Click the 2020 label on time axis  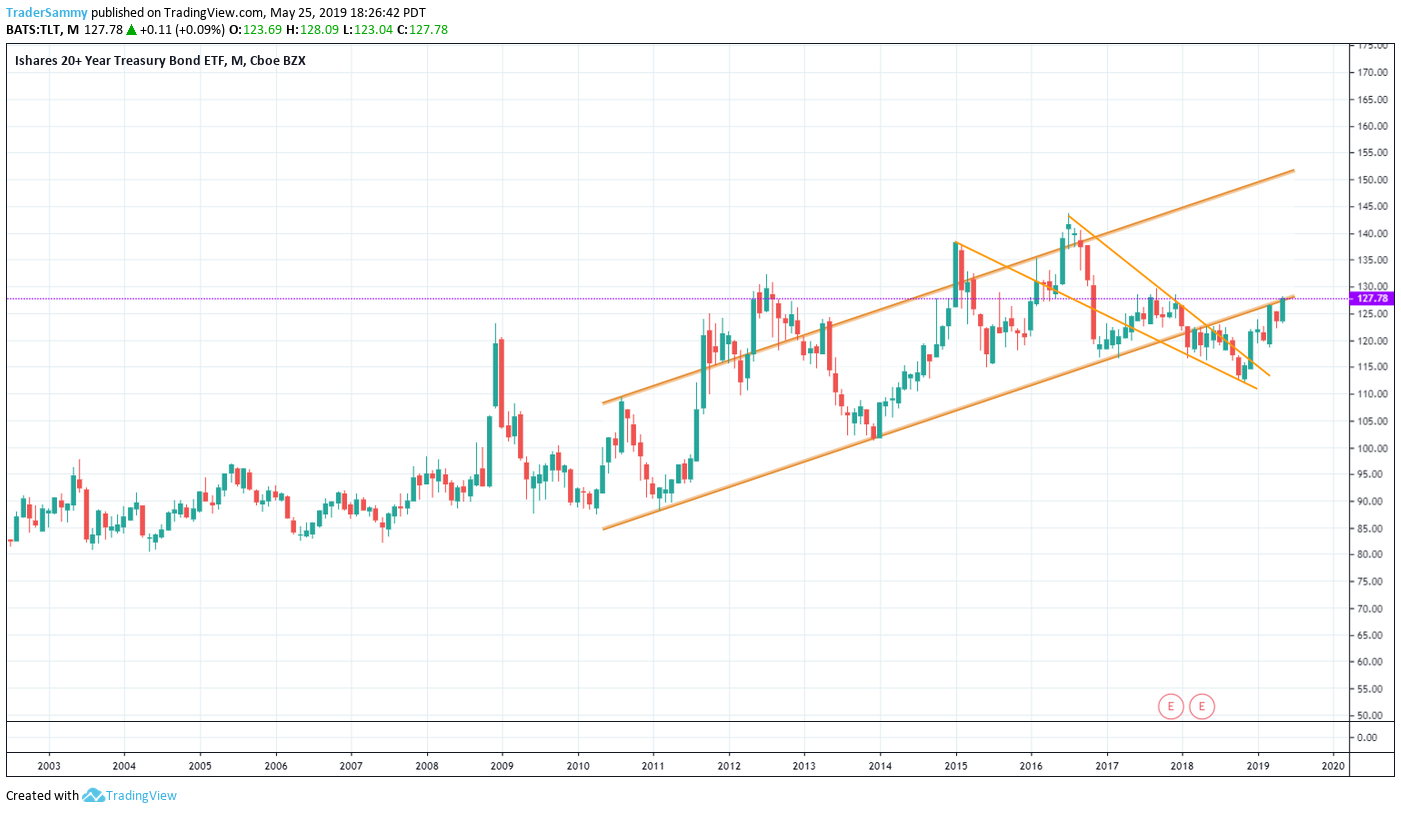click(1333, 766)
